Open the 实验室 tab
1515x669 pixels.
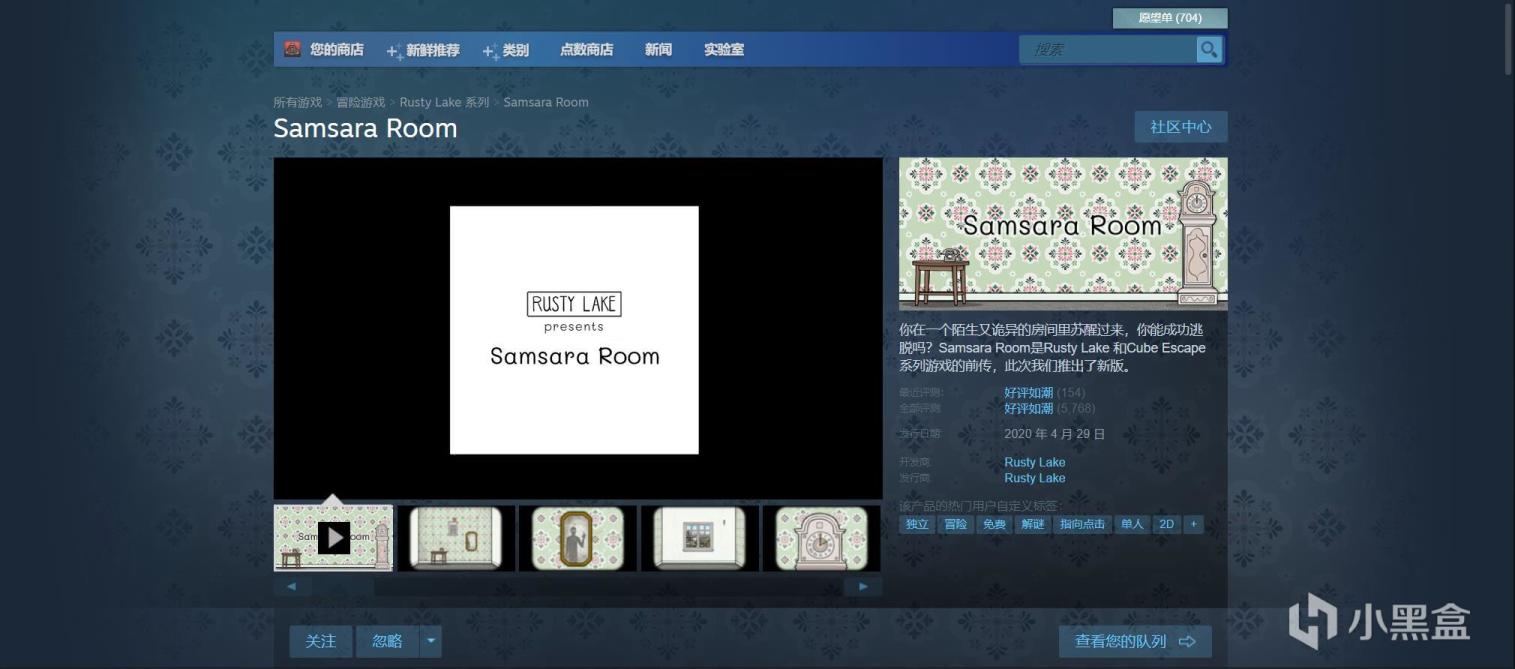724,50
